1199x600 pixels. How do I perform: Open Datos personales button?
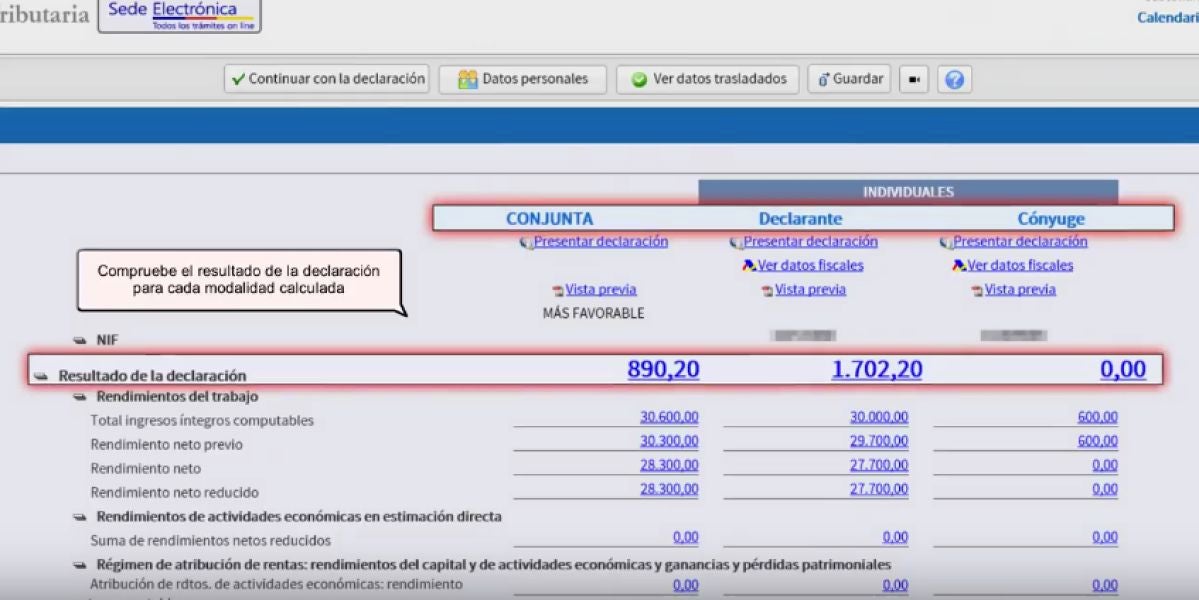pyautogui.click(x=523, y=79)
